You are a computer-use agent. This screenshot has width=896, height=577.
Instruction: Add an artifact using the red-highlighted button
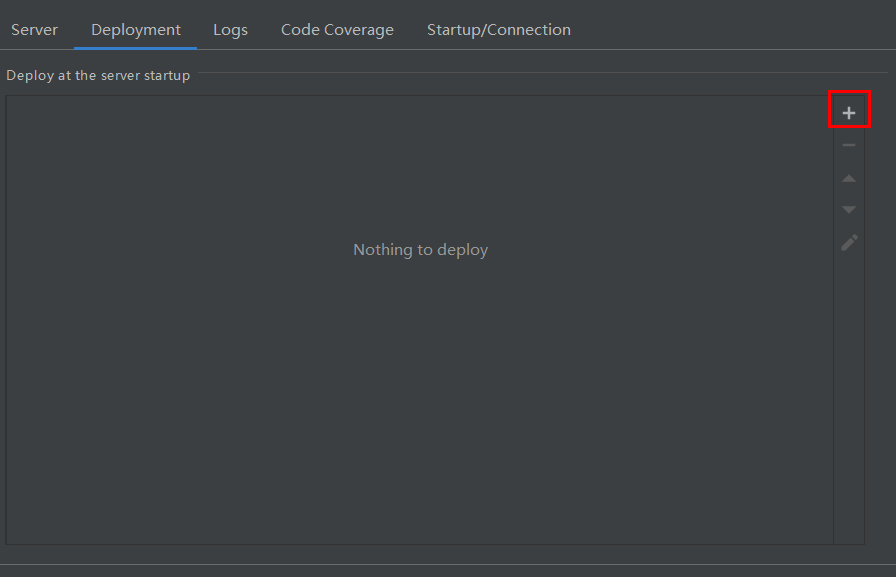click(849, 113)
